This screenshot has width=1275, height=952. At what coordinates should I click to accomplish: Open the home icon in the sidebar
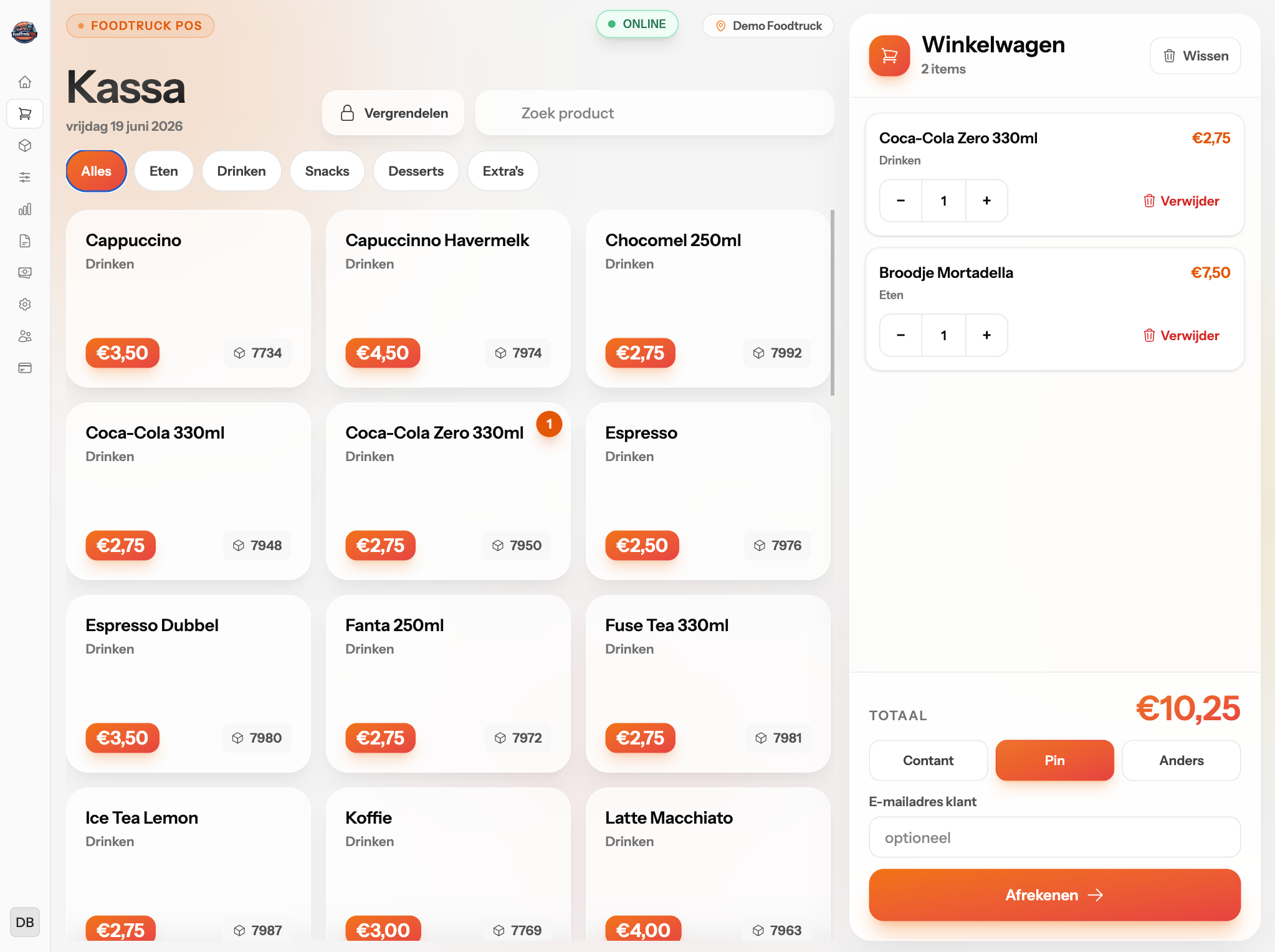pos(25,82)
